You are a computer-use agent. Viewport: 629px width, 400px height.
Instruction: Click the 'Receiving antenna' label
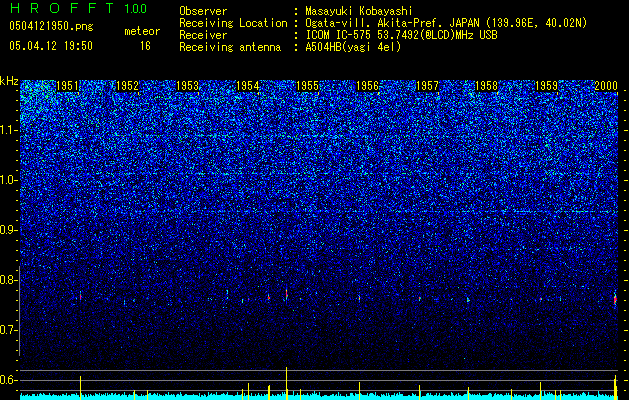(230, 47)
